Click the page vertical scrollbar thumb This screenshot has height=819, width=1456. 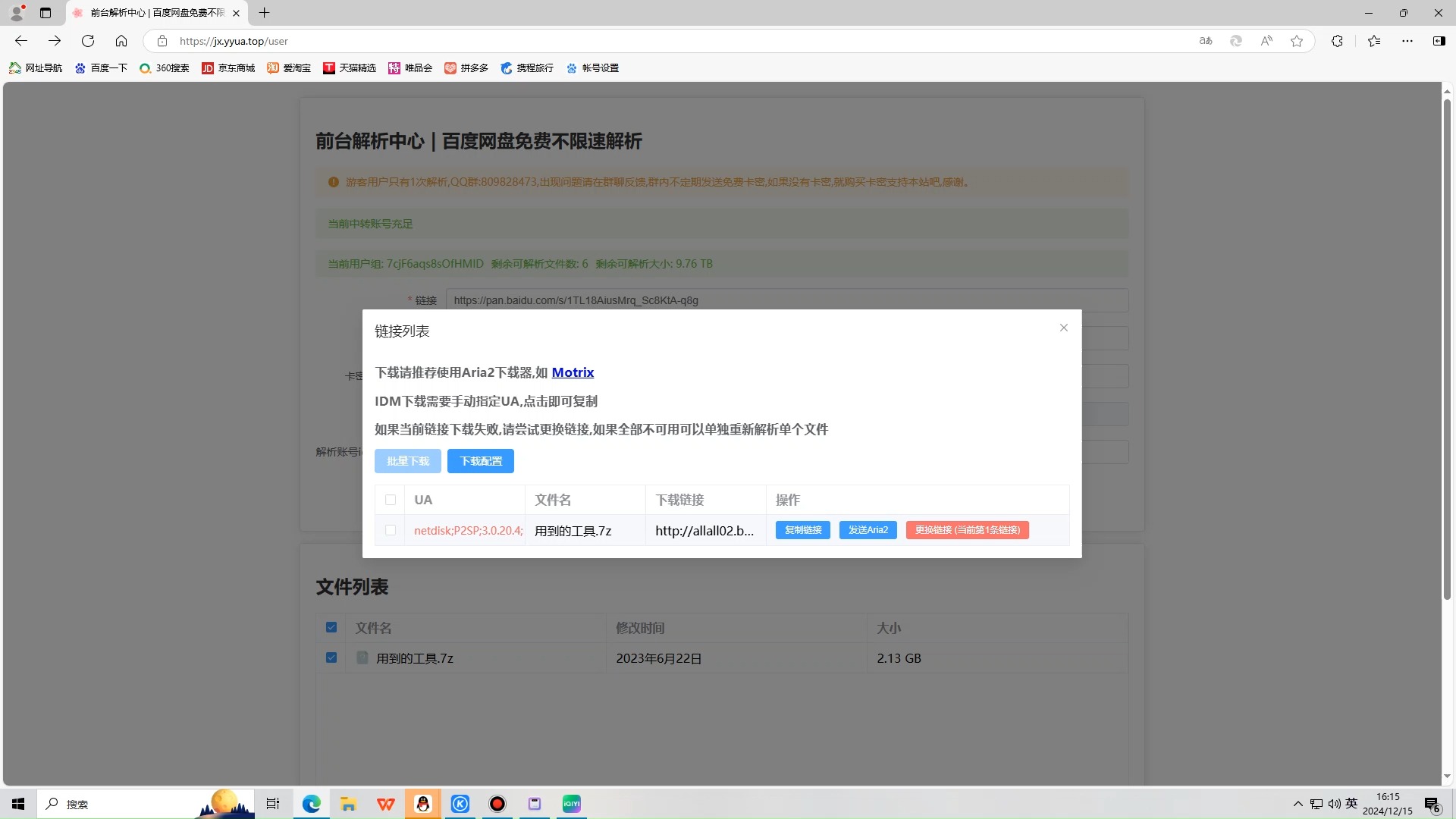click(1447, 349)
